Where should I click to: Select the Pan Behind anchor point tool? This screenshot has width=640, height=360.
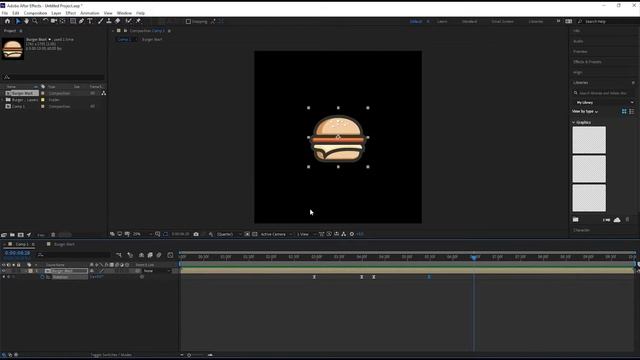(x=62, y=21)
